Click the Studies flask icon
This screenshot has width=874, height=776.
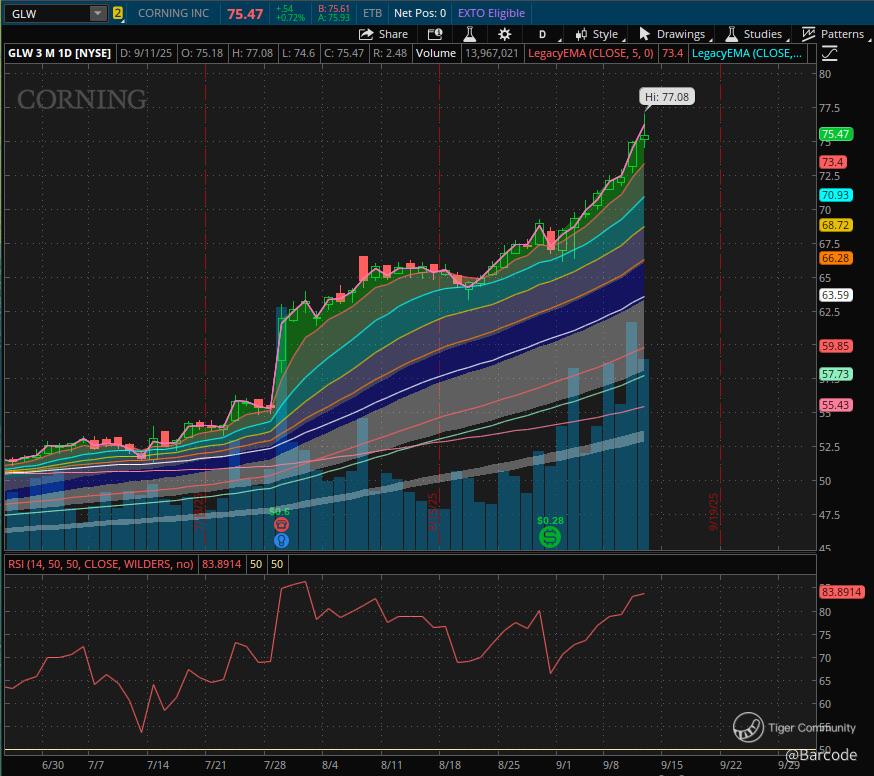click(732, 34)
